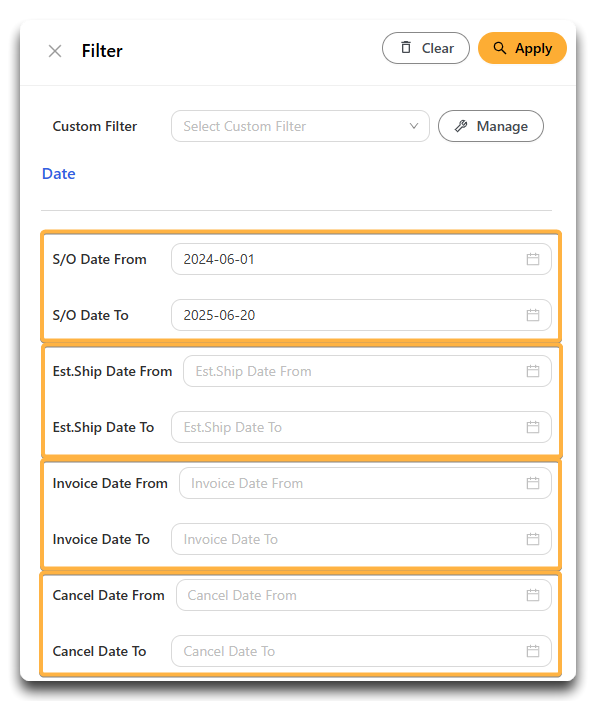Screen dimensions: 596x701
Task: Close the Filter panel with X icon
Action: click(x=55, y=51)
